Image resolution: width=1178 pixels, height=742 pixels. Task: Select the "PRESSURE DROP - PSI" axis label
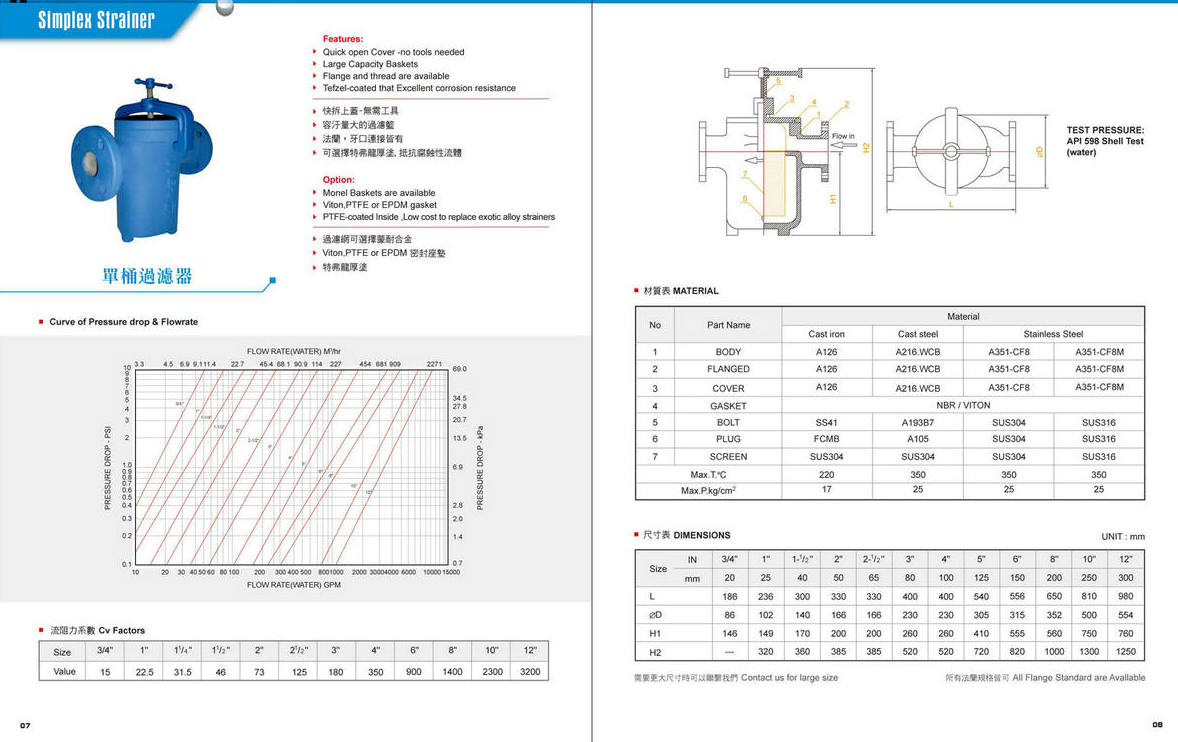click(x=107, y=469)
